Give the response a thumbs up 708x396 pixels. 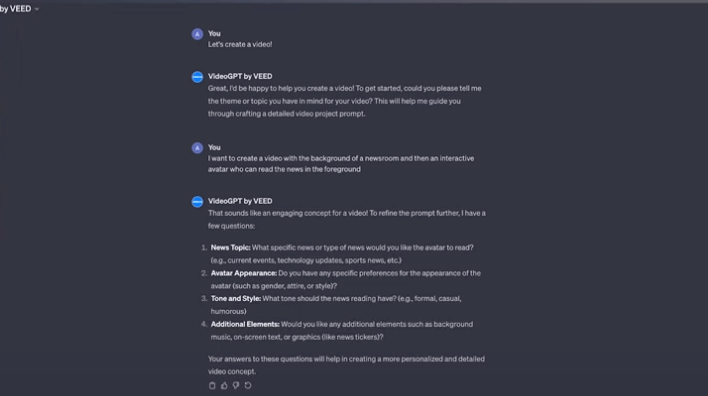point(224,385)
